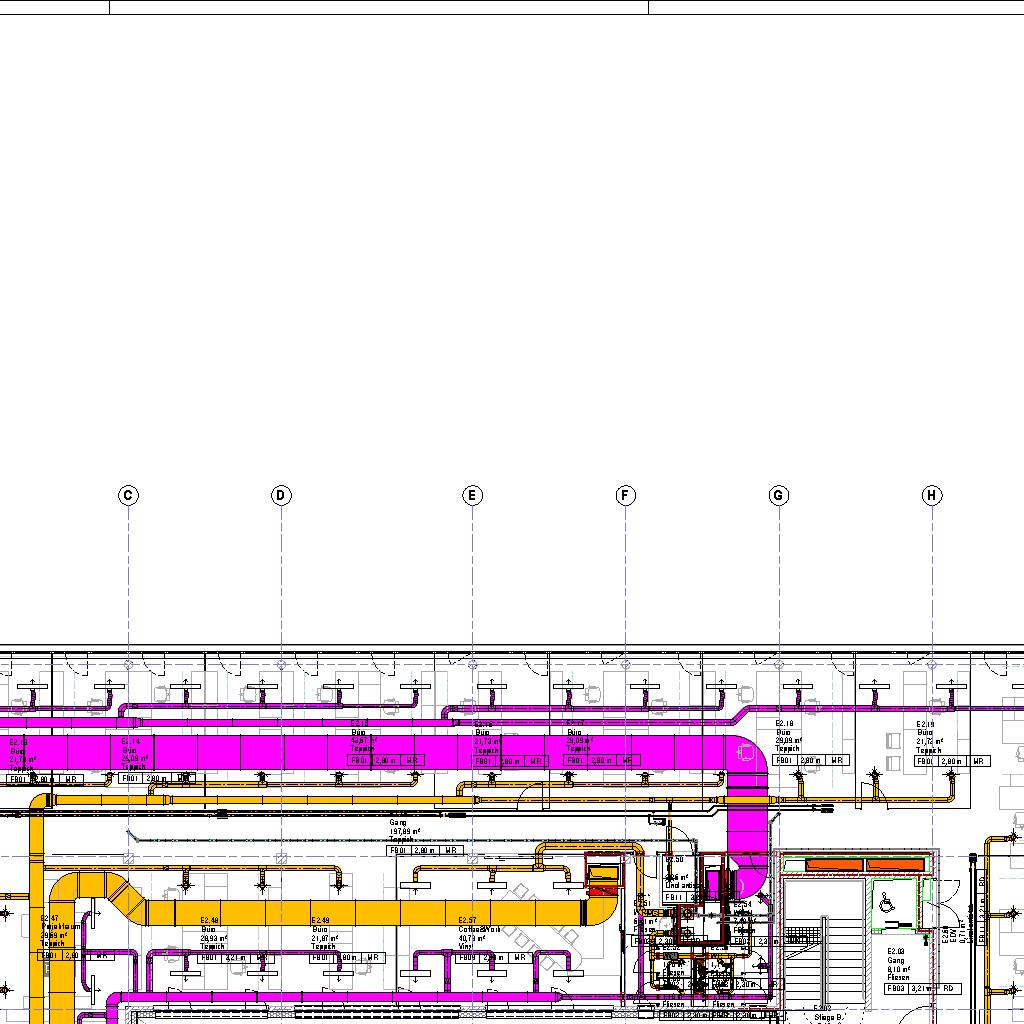Screen dimensions: 1024x1024
Task: Click the orange diagonal duct transition piece
Action: pyautogui.click(x=128, y=897)
